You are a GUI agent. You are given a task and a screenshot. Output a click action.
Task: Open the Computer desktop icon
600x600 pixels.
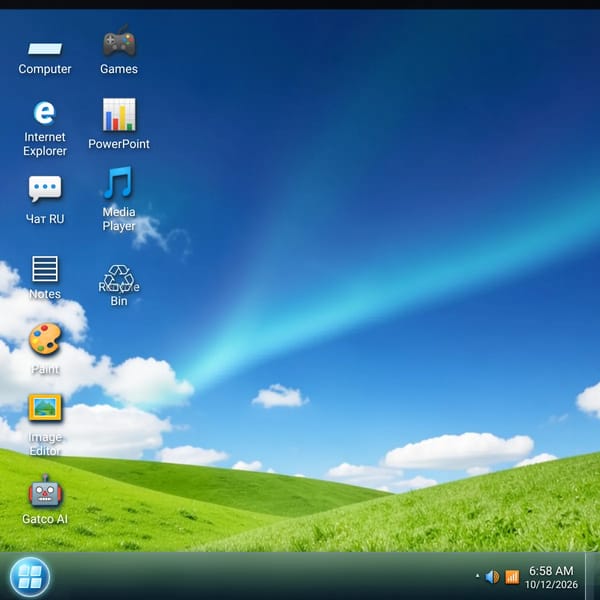point(45,49)
